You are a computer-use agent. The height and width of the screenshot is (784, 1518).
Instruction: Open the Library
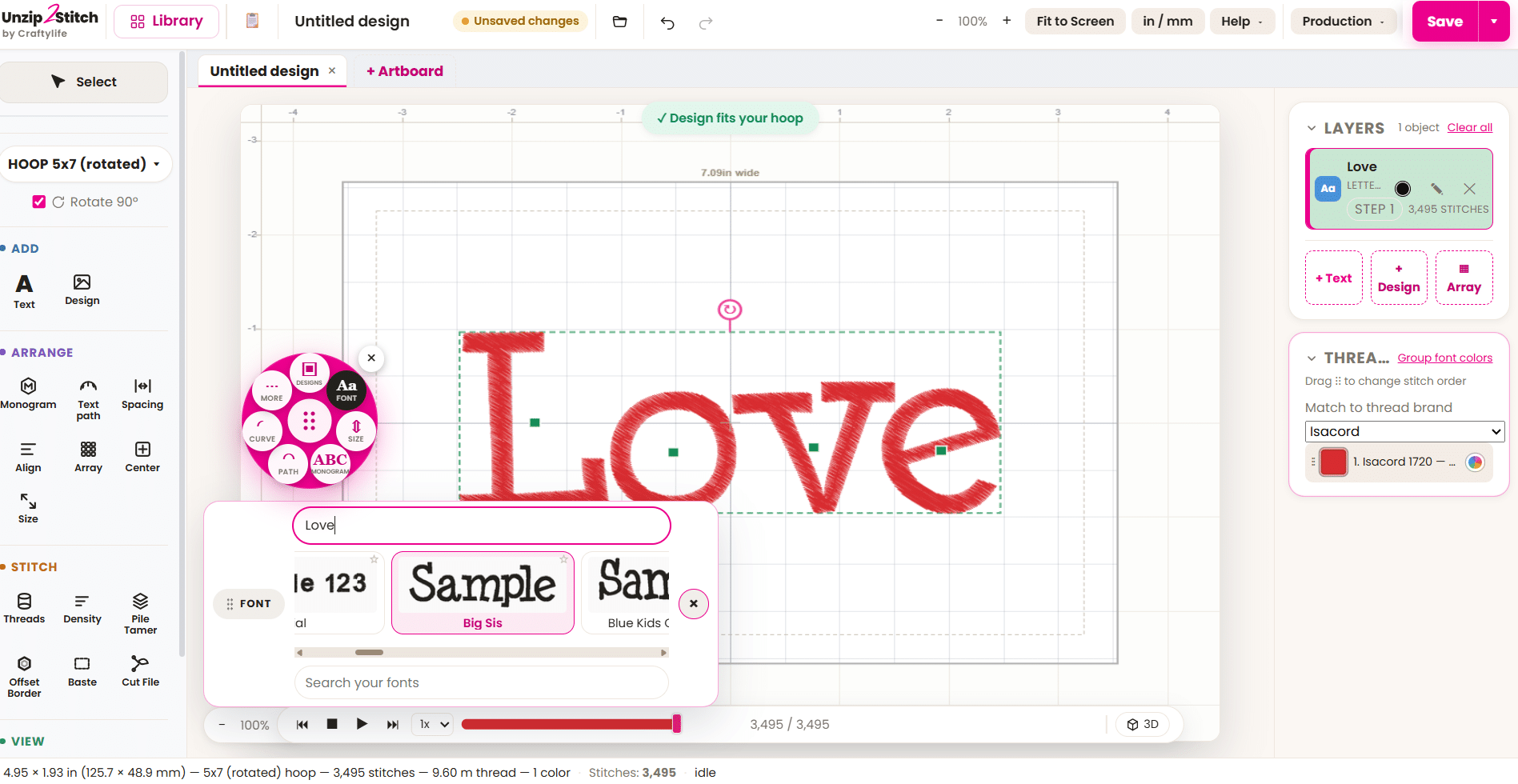pyautogui.click(x=166, y=21)
